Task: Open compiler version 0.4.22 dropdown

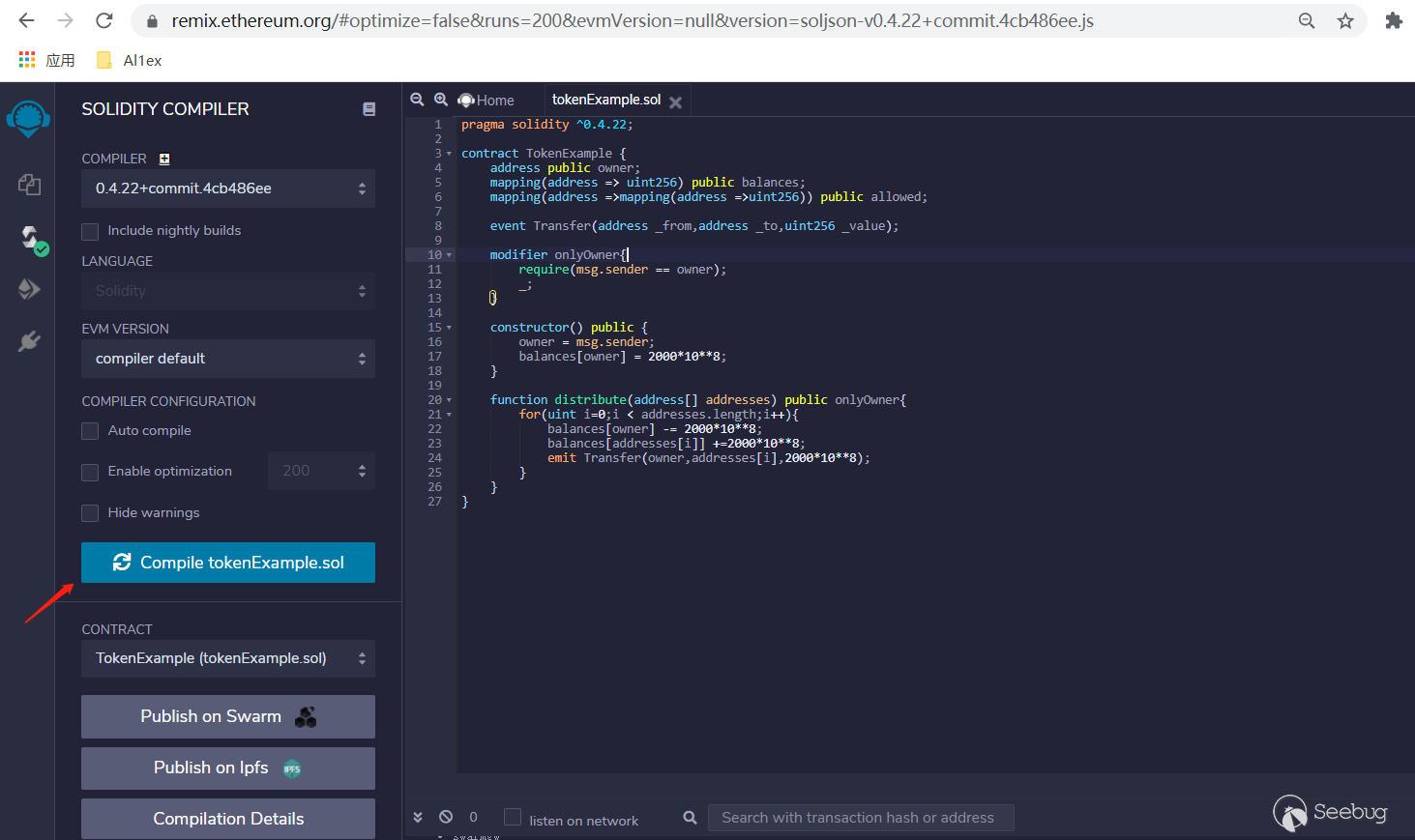Action: (228, 188)
